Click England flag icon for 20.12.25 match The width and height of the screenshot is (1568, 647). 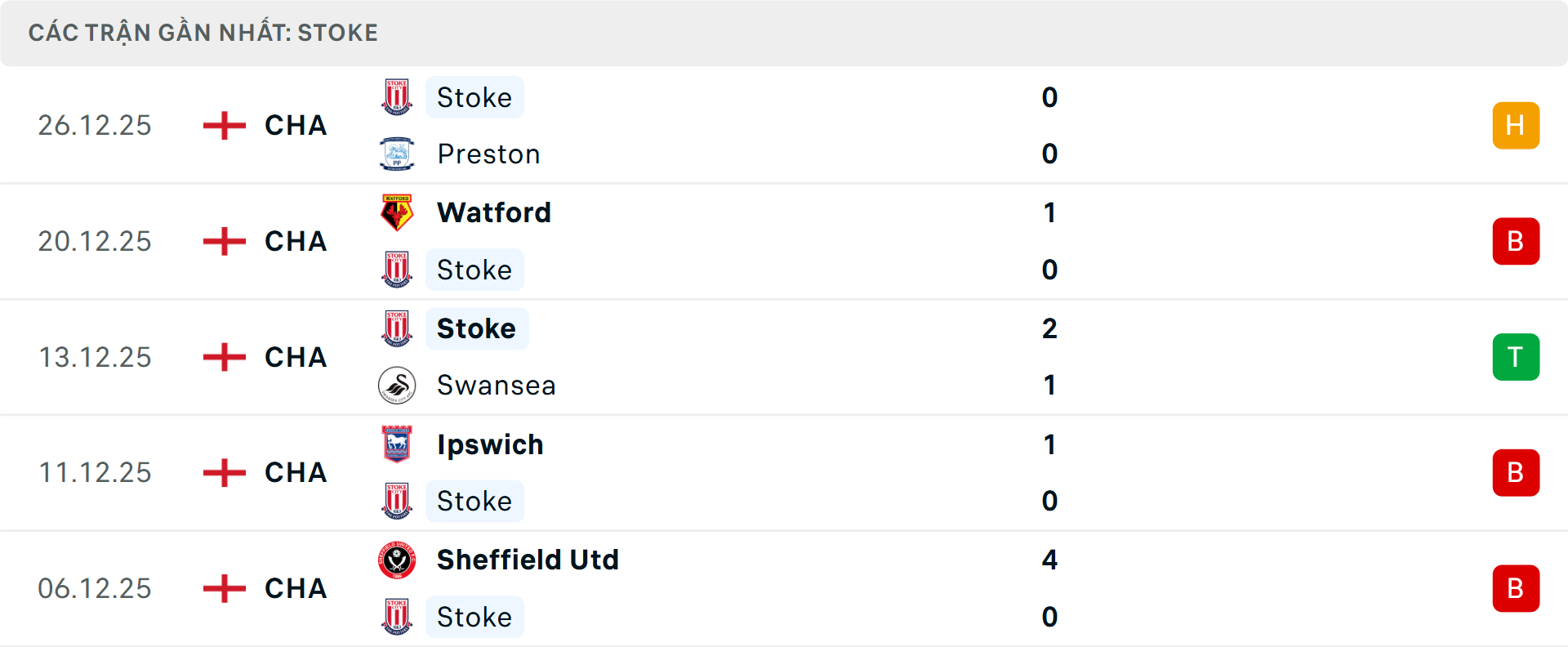click(224, 241)
